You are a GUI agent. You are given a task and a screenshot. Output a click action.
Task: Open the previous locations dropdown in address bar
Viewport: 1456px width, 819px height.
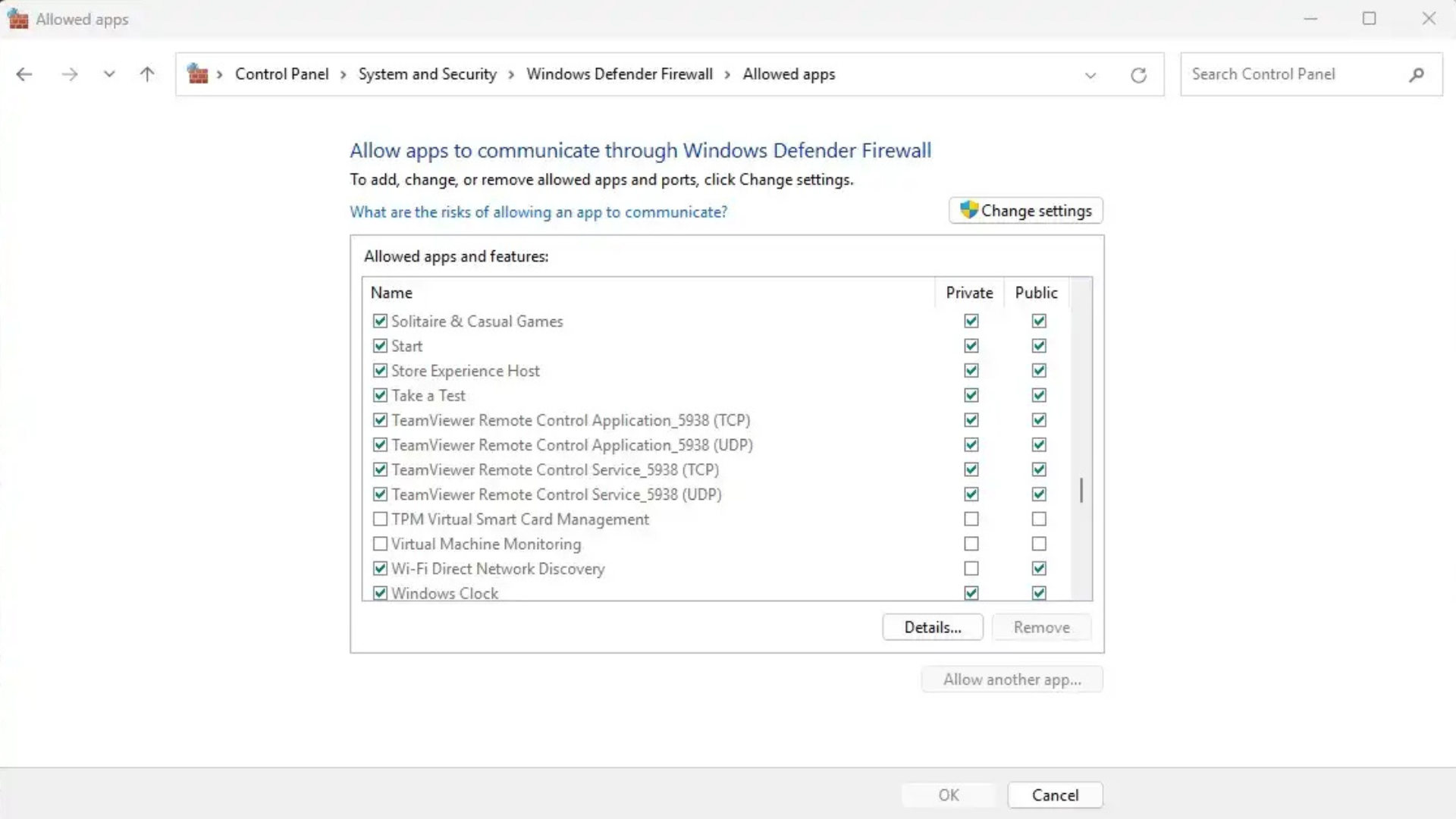1091,75
